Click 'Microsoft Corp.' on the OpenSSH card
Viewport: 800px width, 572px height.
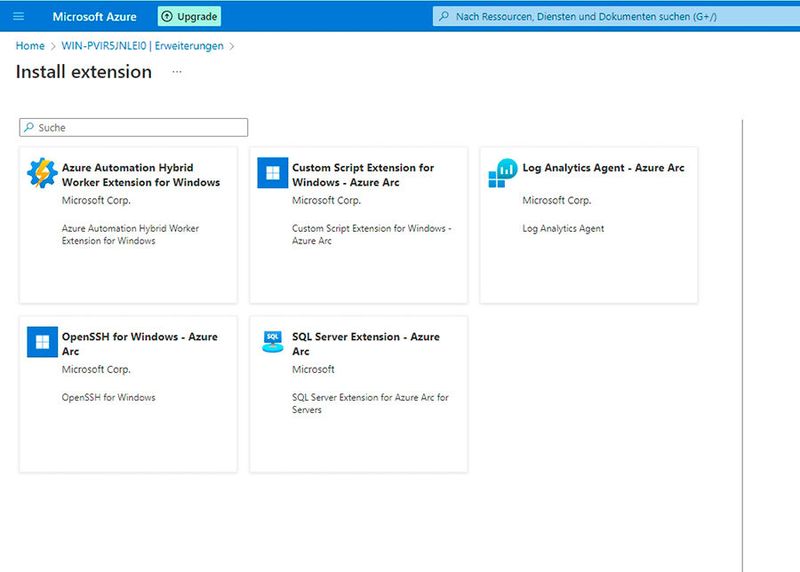pos(96,369)
